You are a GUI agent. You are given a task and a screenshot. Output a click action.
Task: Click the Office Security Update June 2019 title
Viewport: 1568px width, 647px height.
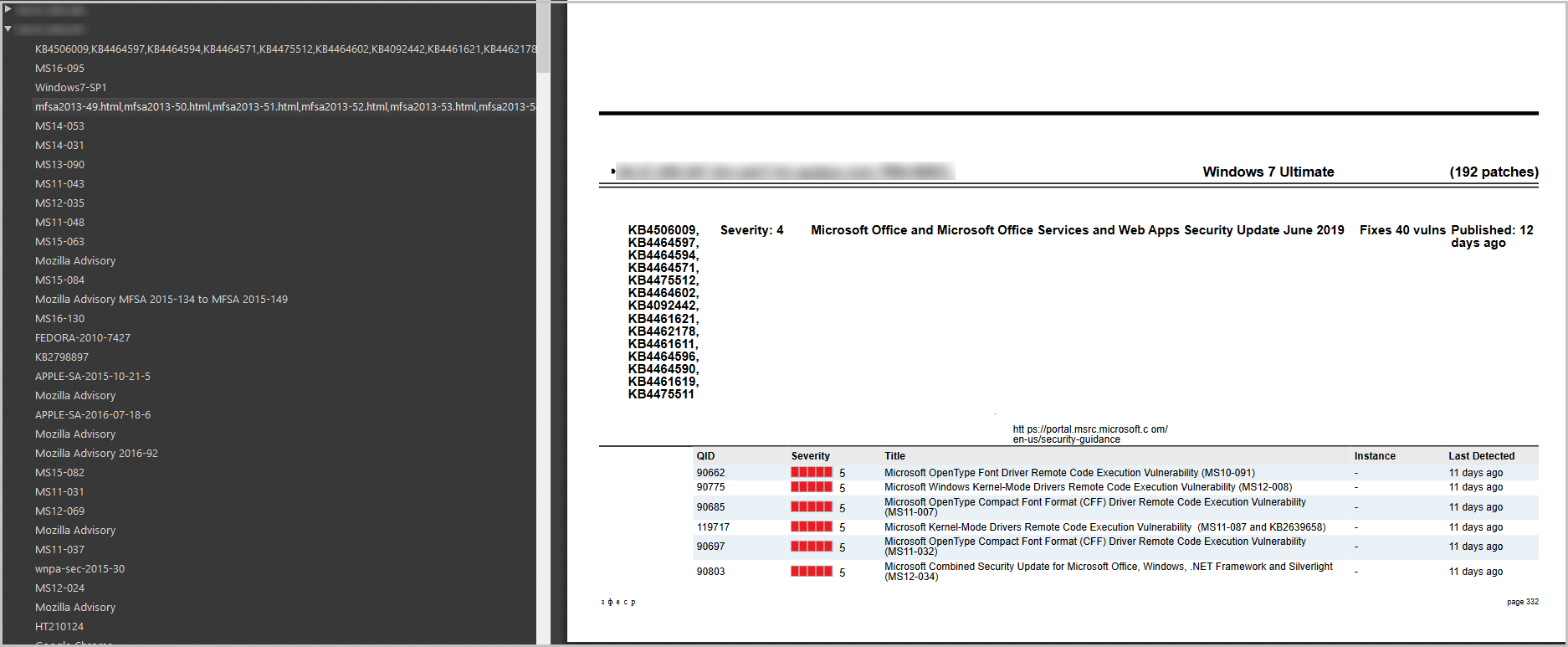tap(1078, 230)
